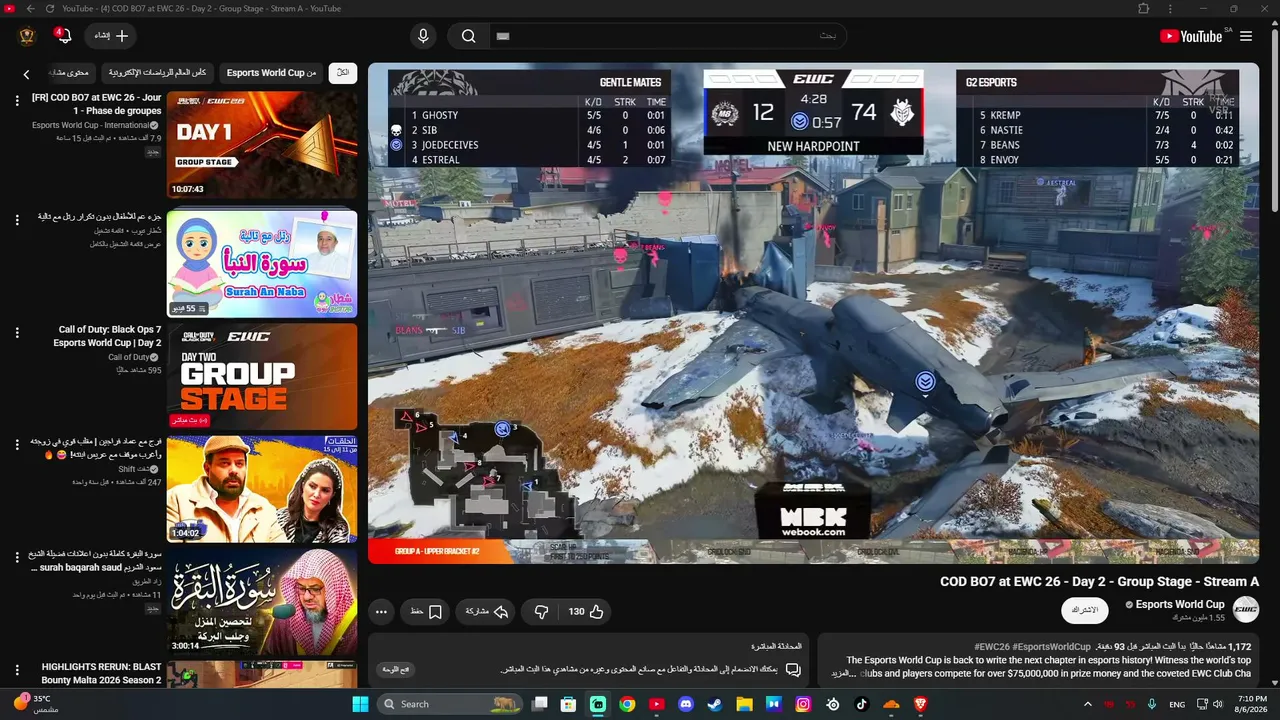Viewport: 1280px width, 720px height.
Task: Open File Explorer from the taskbar
Action: click(x=744, y=704)
